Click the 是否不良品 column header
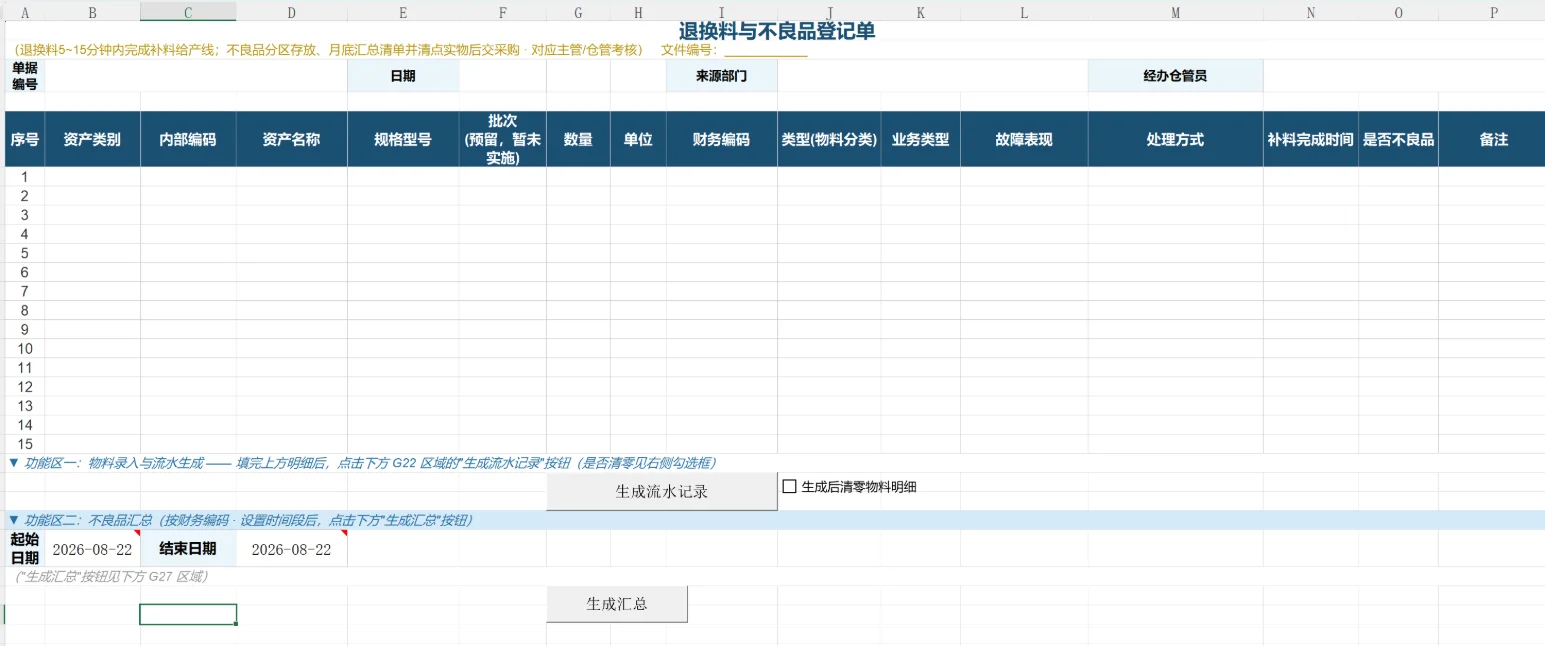 [1398, 139]
